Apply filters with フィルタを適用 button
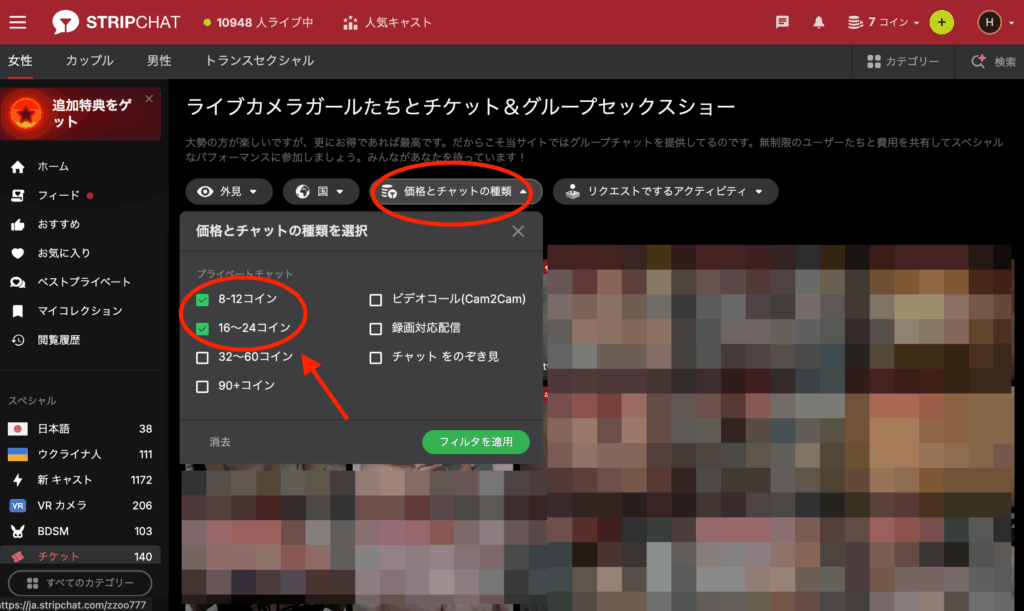1024x611 pixels. coord(476,441)
